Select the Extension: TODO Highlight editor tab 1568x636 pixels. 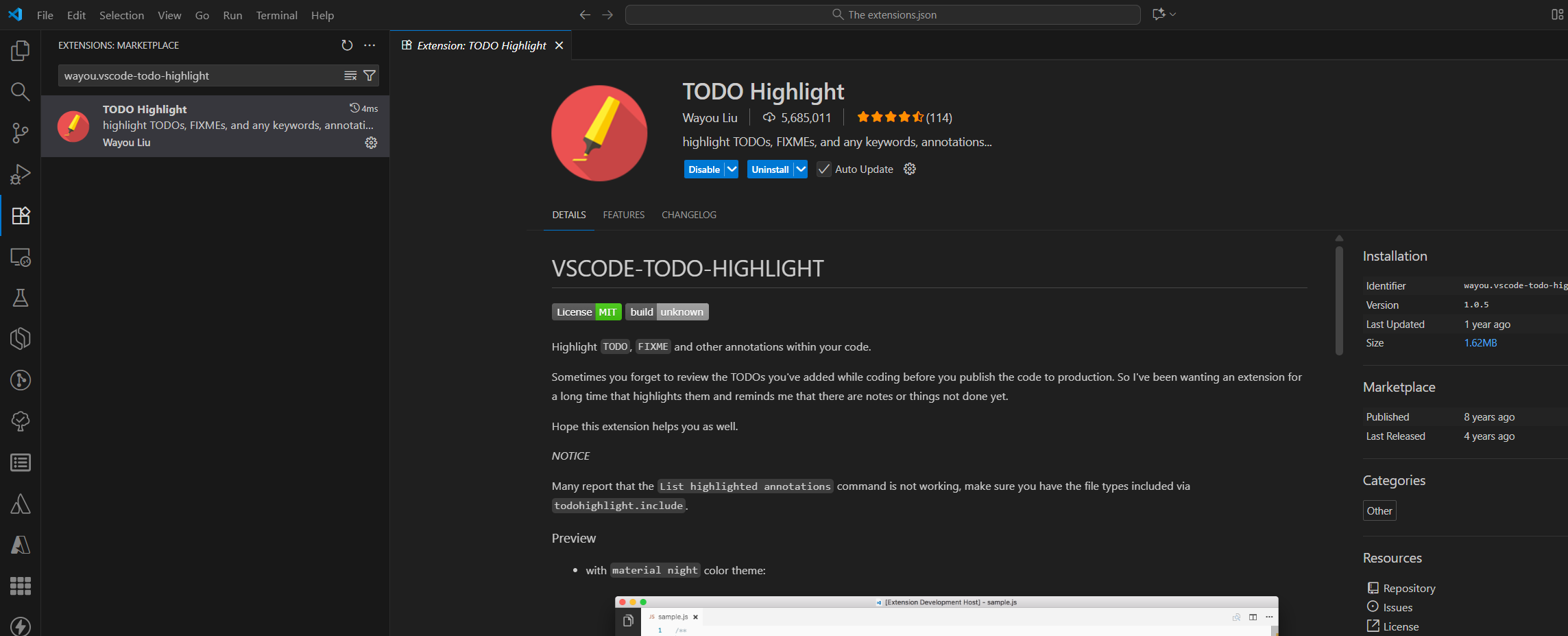tap(481, 45)
